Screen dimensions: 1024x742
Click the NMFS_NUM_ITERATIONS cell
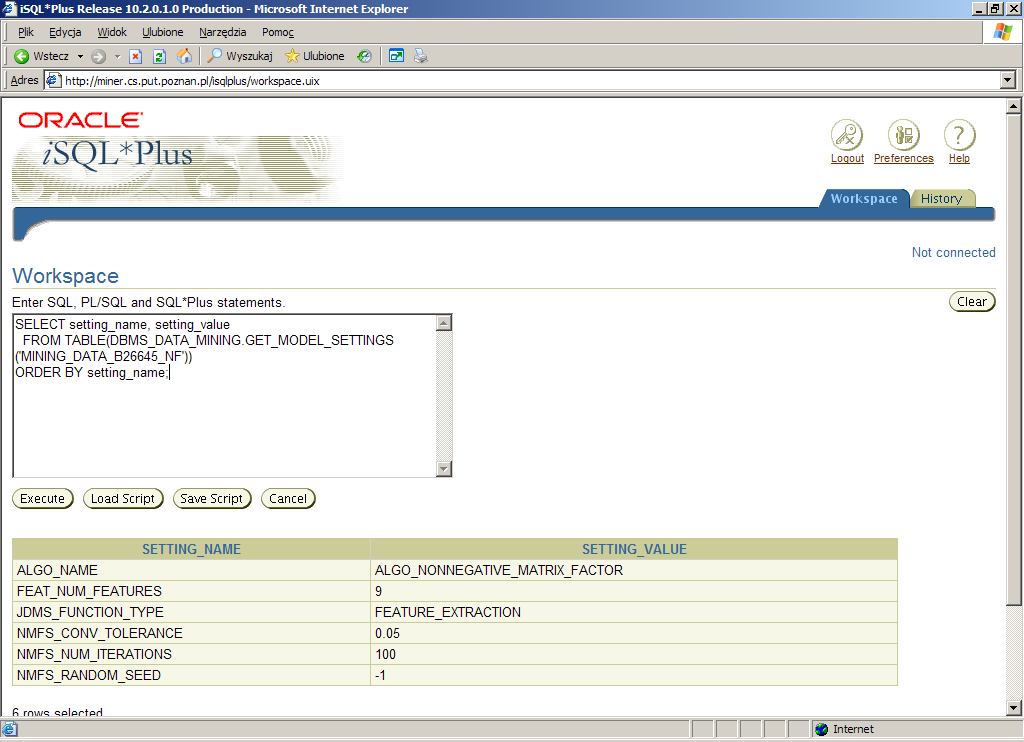[x=191, y=654]
